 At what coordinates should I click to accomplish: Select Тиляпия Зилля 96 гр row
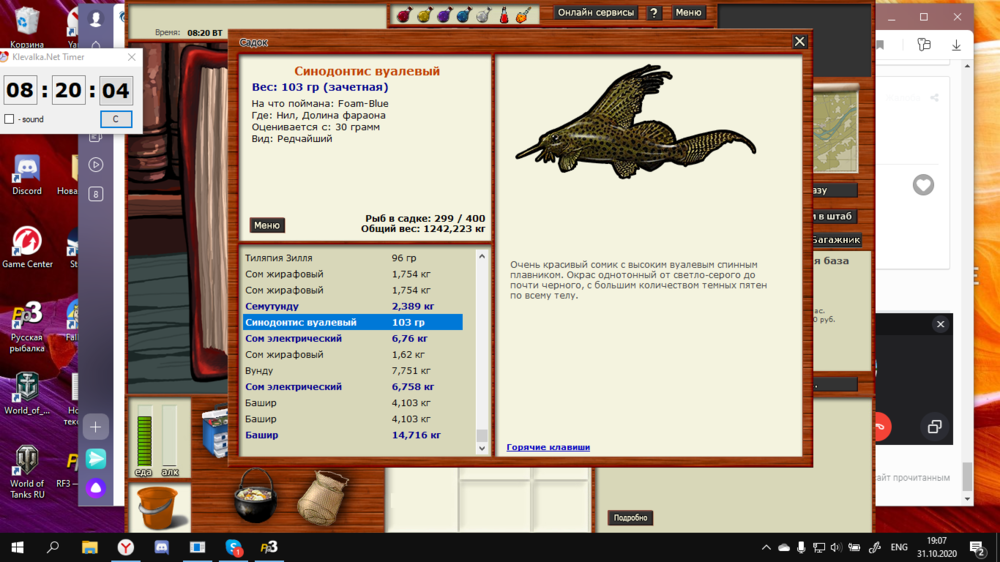click(353, 258)
